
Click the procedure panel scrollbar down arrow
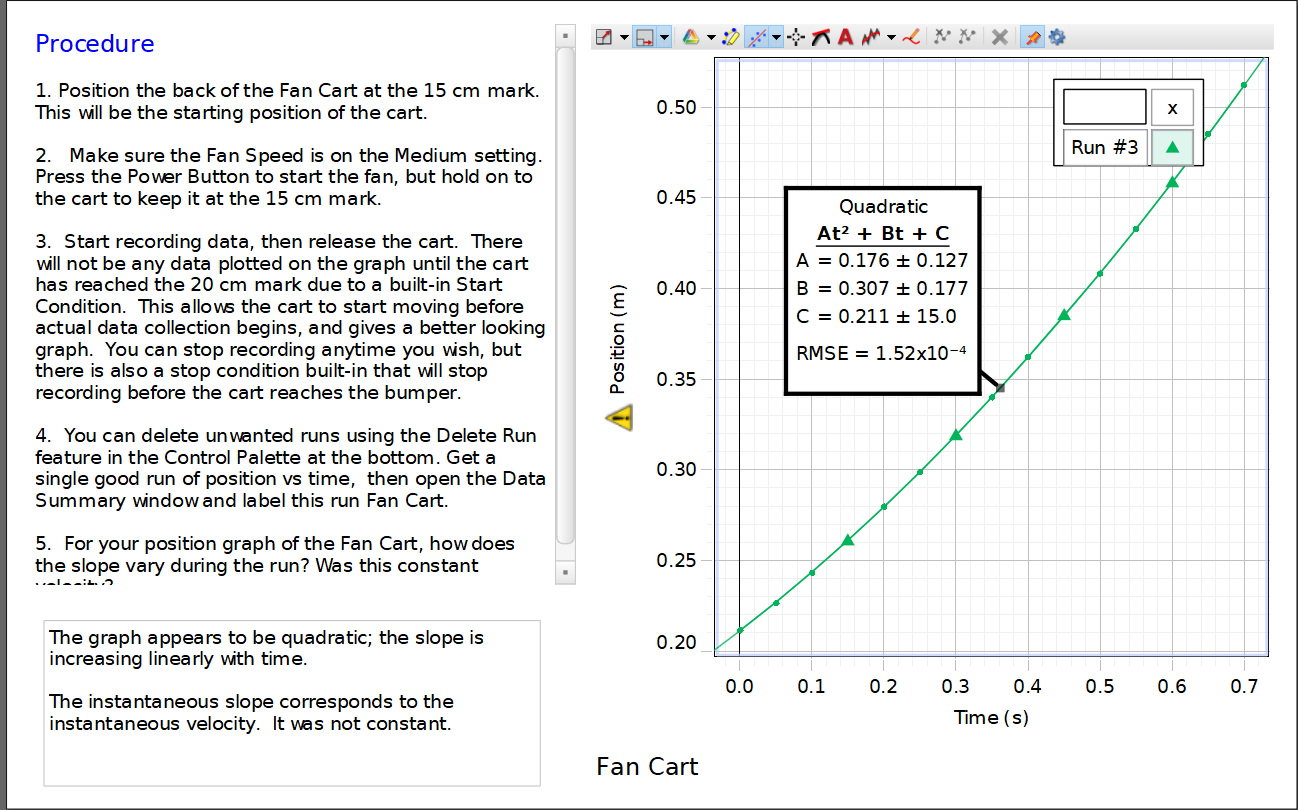pos(565,573)
